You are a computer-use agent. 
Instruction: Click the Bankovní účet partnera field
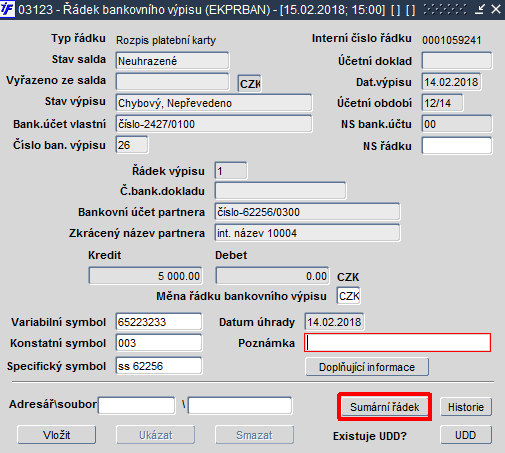click(307, 212)
